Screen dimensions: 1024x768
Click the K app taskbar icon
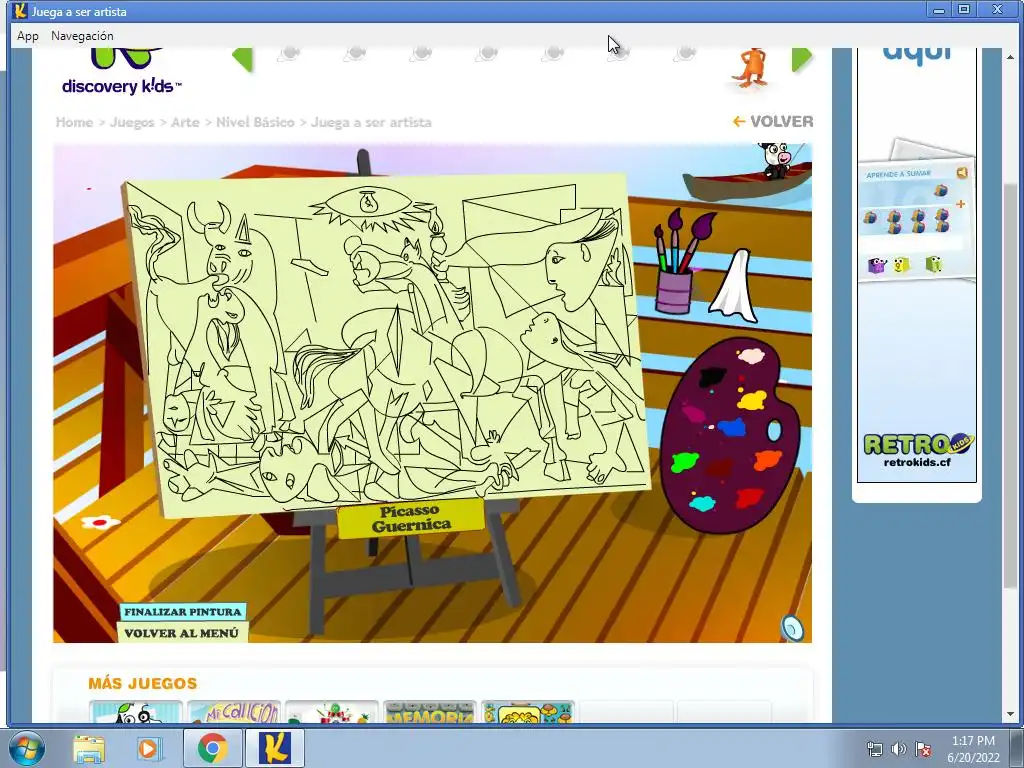pyautogui.click(x=274, y=748)
